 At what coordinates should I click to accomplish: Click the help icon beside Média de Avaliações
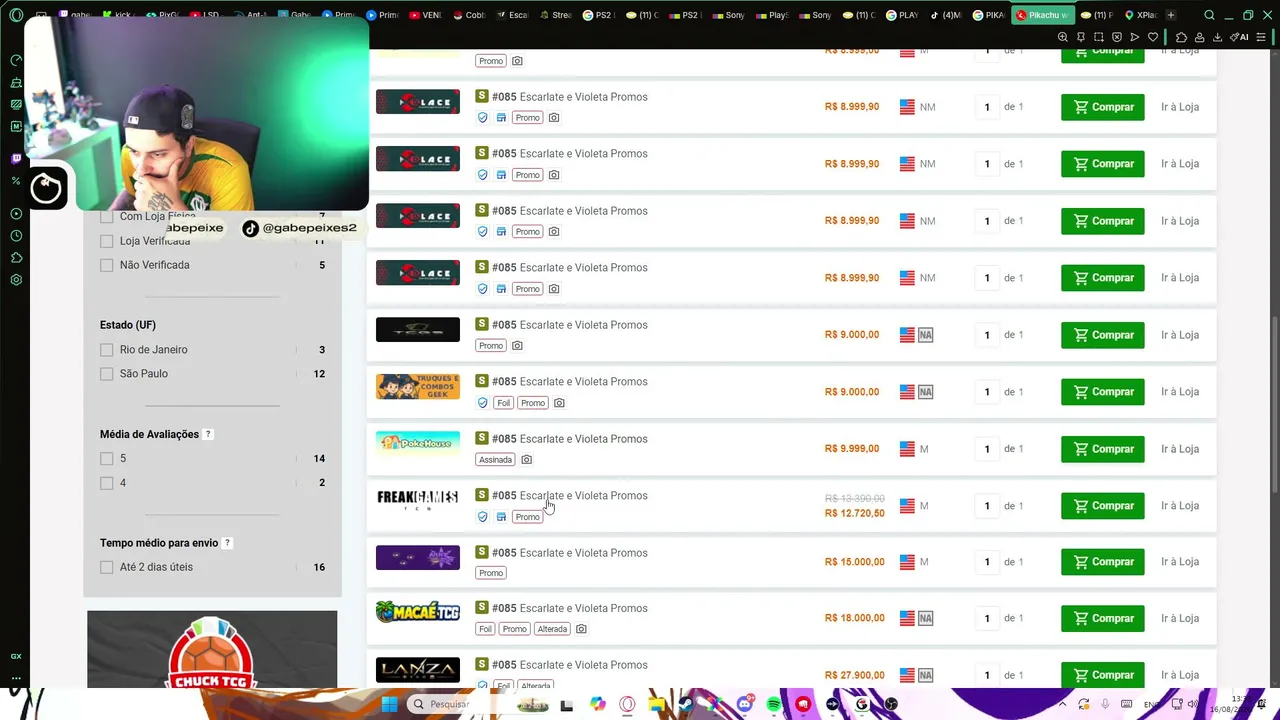pos(208,434)
